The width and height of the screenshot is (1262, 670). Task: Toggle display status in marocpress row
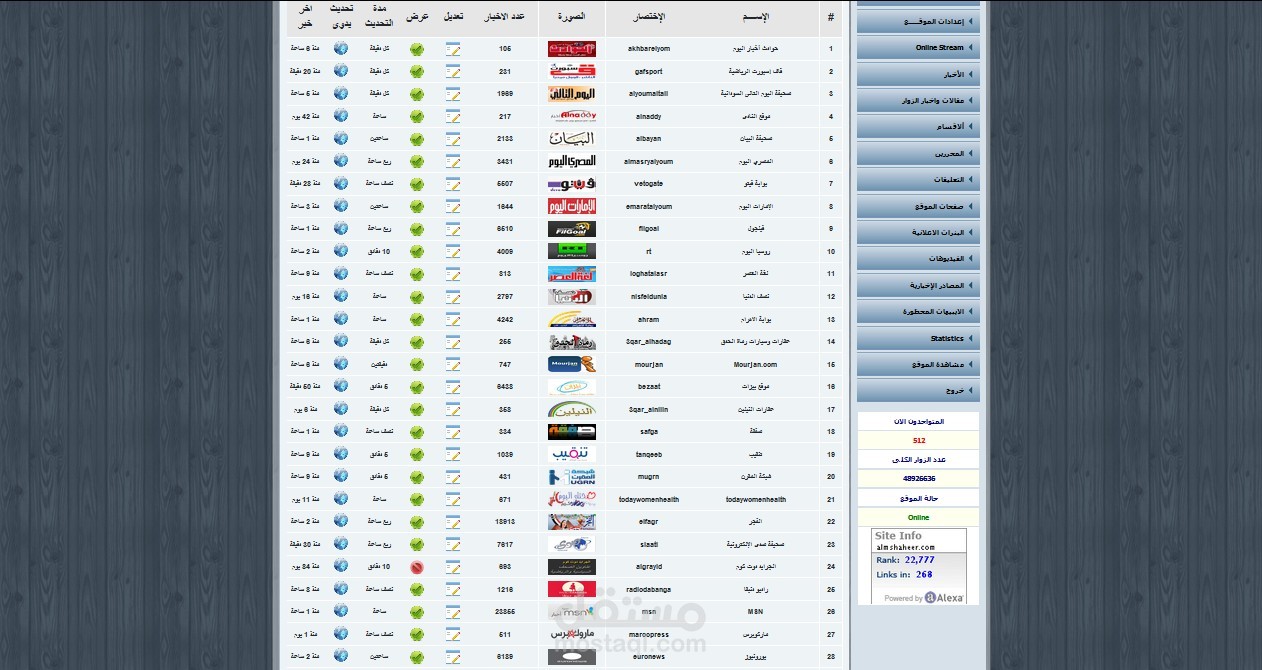pos(417,633)
